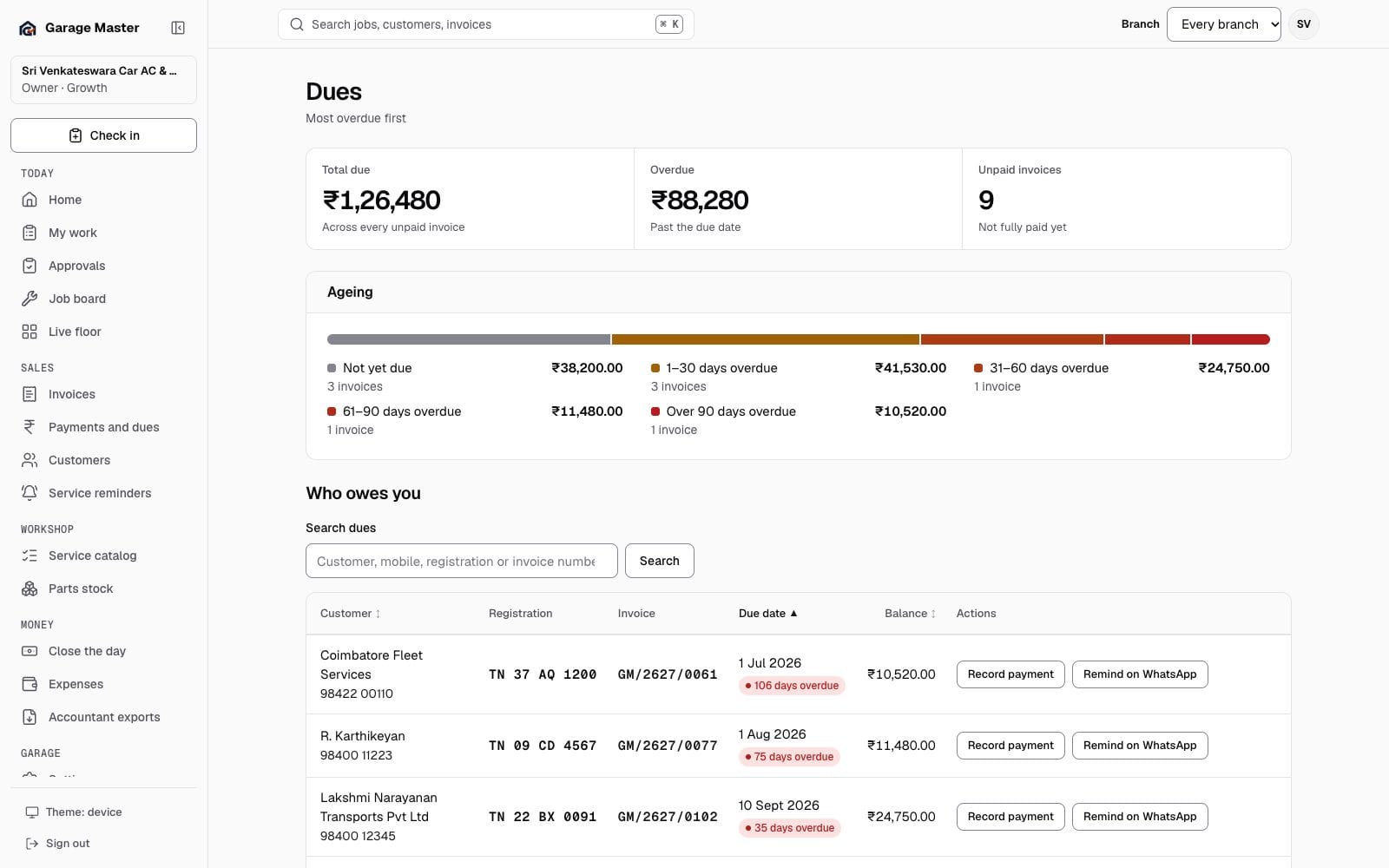Open the Every branch dropdown
This screenshot has height=868, width=1389.
(1223, 24)
